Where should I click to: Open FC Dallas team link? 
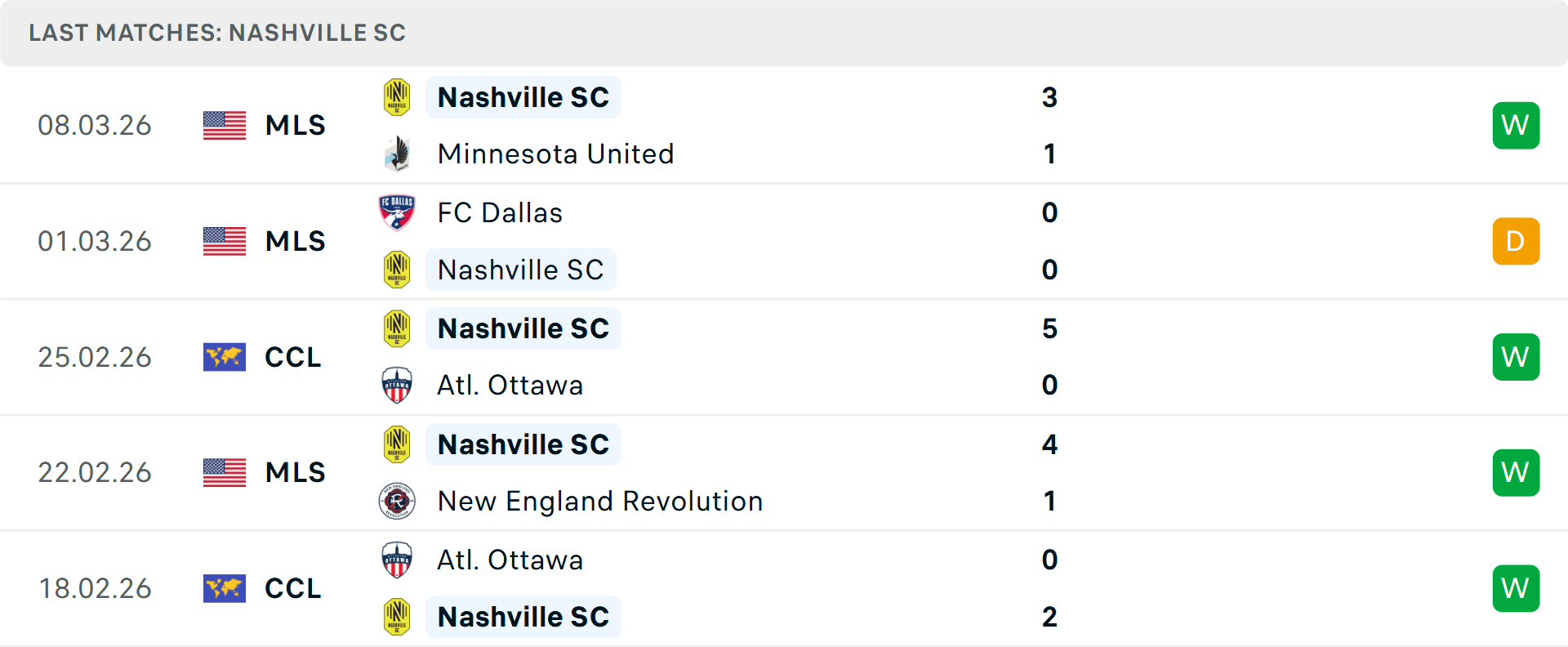point(500,212)
